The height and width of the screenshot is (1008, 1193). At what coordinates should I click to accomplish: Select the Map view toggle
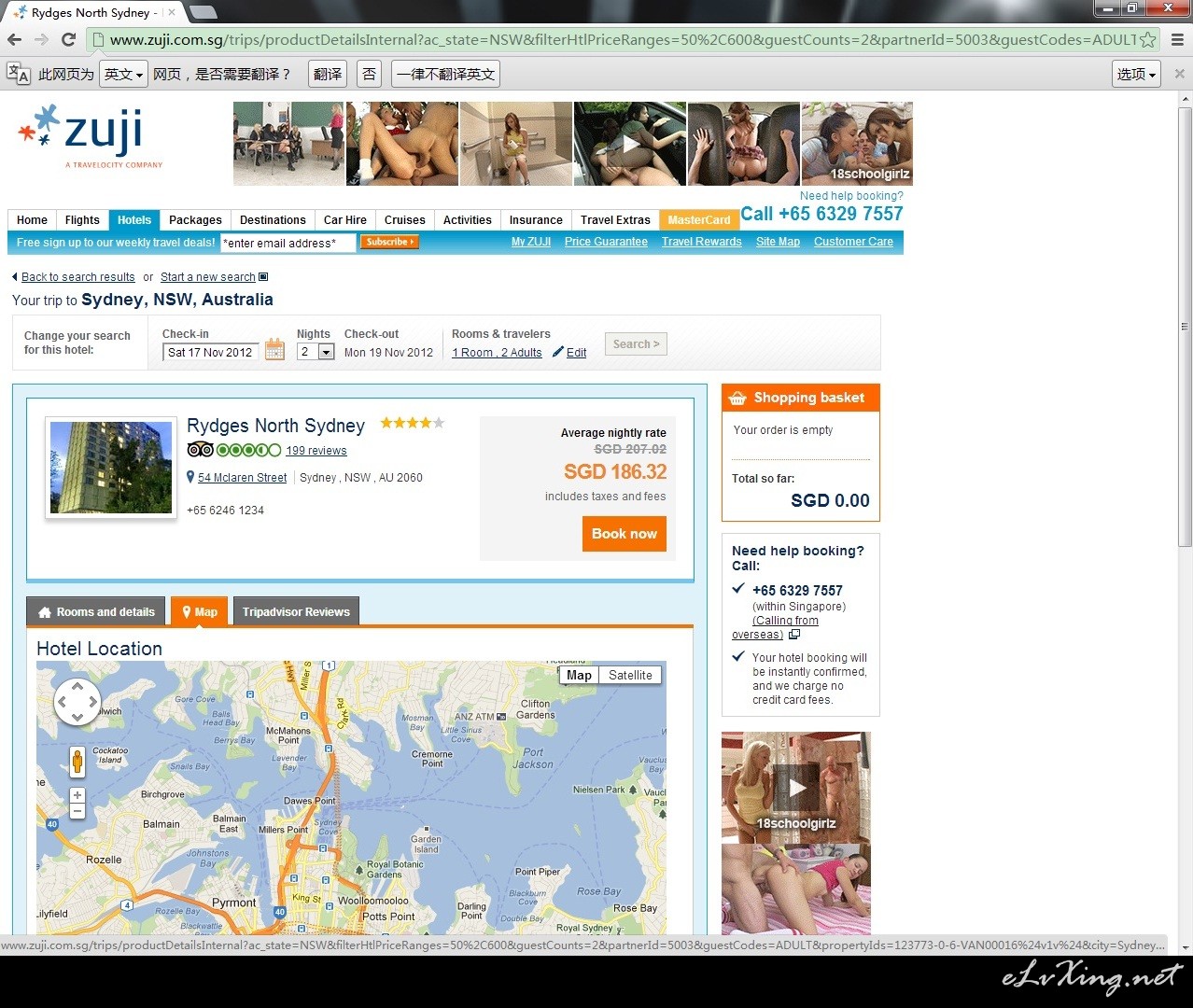[579, 675]
